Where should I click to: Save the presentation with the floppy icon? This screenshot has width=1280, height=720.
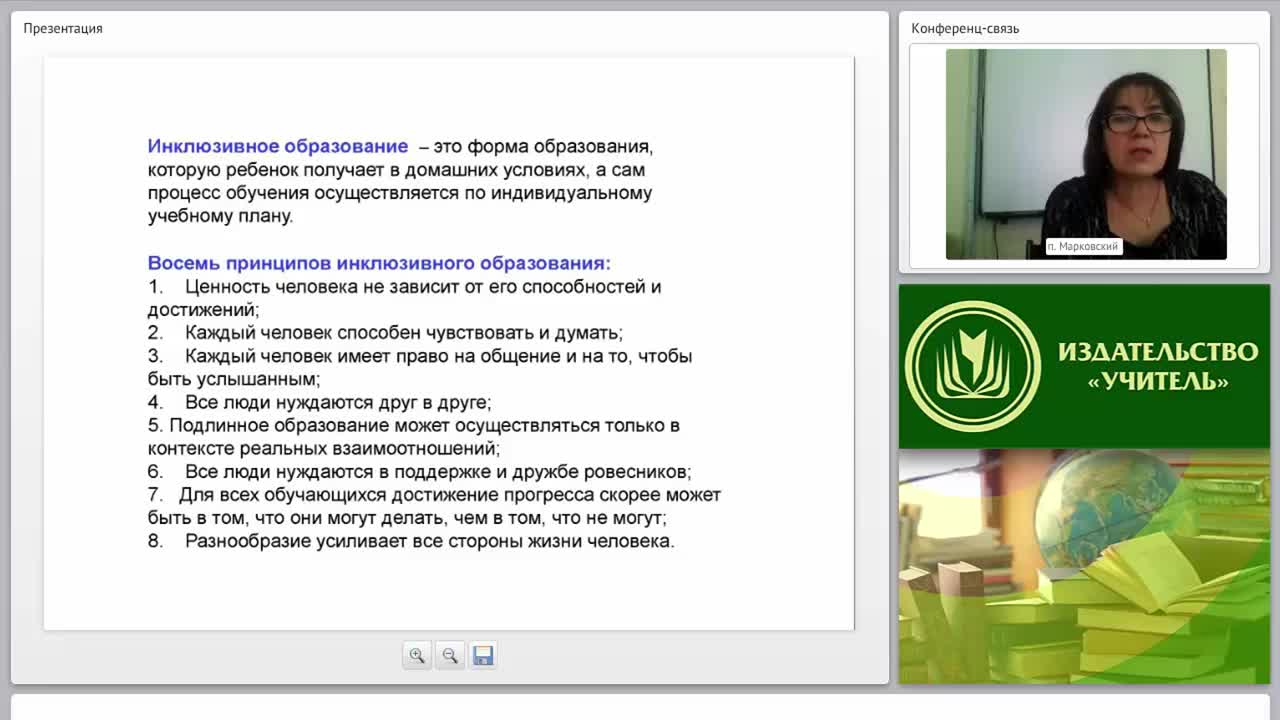pos(483,655)
